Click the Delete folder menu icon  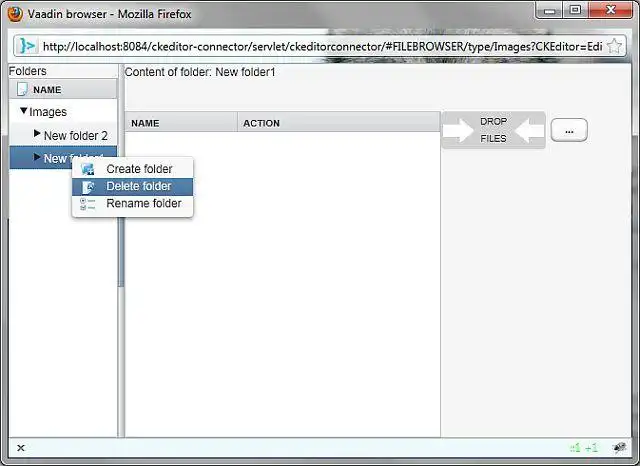(x=88, y=187)
